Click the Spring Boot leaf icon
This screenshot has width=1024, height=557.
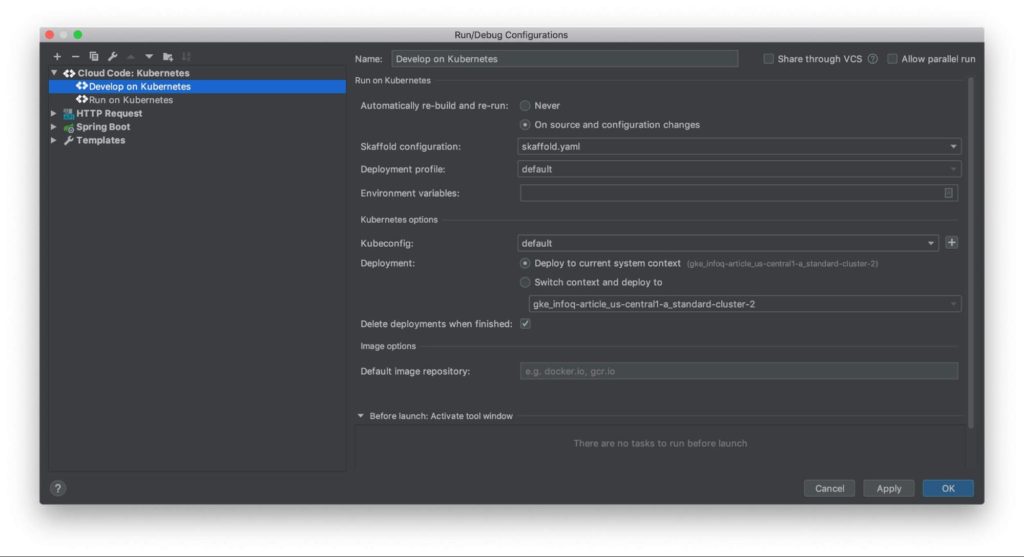(x=69, y=127)
